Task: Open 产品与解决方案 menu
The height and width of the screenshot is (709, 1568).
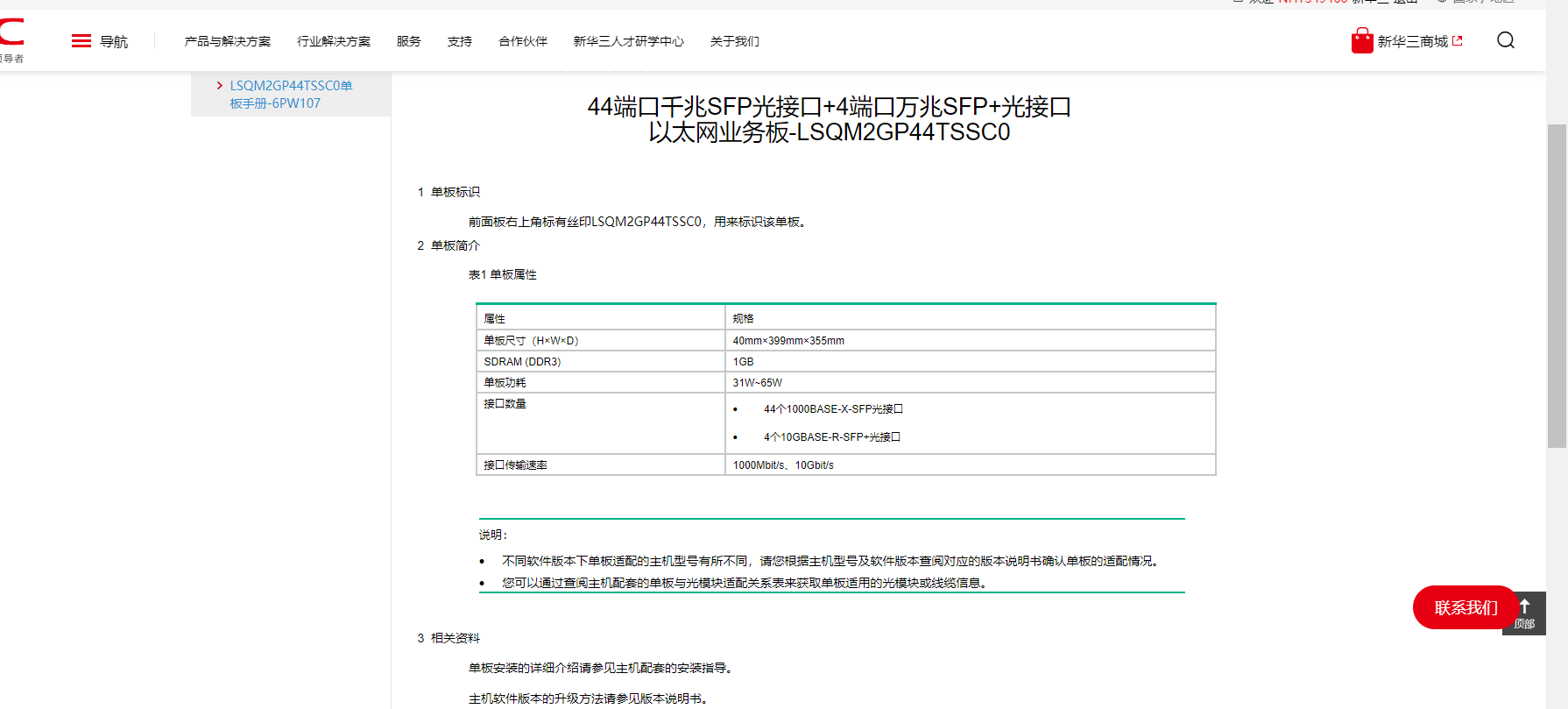Action: (x=228, y=41)
